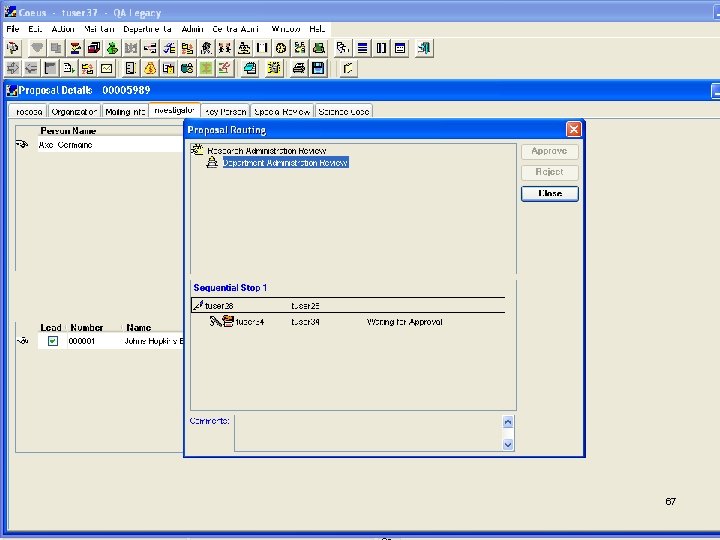This screenshot has width=720, height=540.
Task: Click the gray flag icon in second row
Action: (50, 68)
